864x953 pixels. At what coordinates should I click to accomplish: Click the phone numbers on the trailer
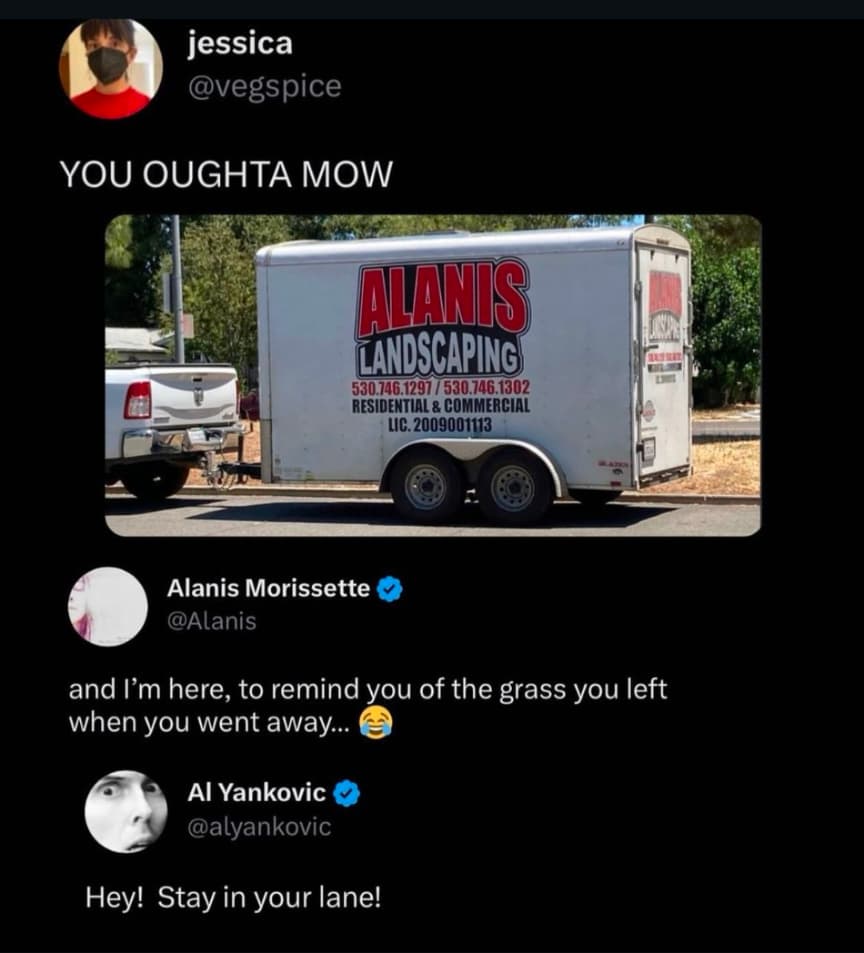[441, 387]
